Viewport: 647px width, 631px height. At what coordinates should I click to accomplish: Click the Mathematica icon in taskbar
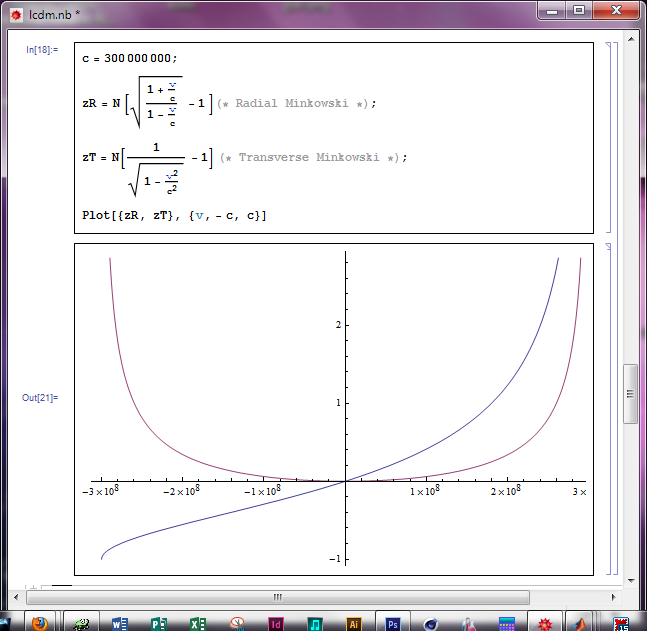545,622
